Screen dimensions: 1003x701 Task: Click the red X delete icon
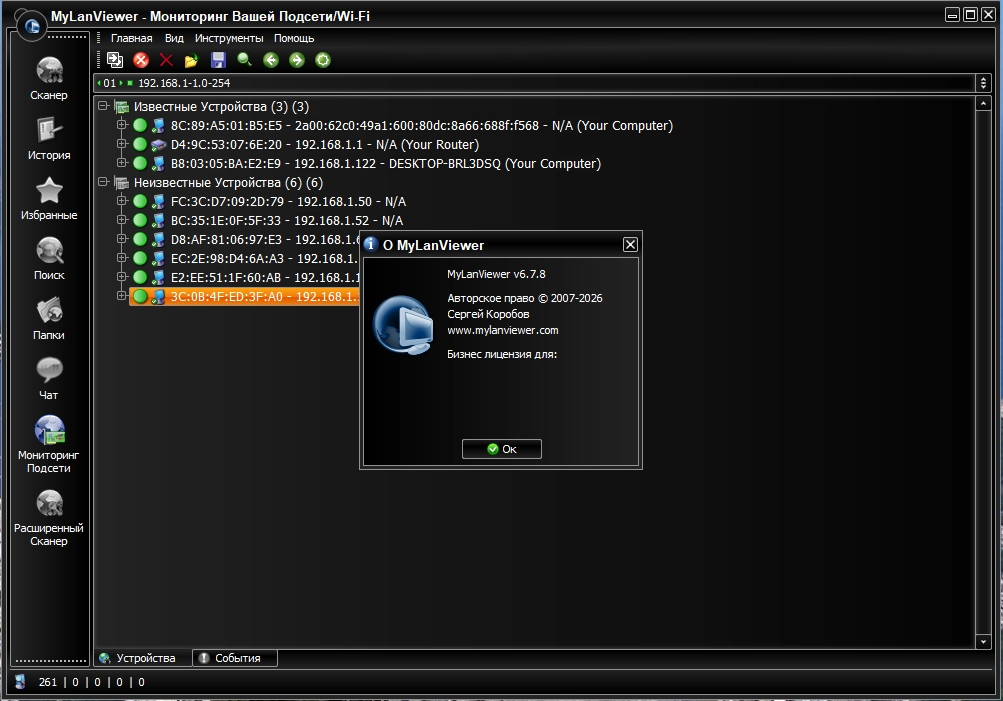(x=166, y=60)
